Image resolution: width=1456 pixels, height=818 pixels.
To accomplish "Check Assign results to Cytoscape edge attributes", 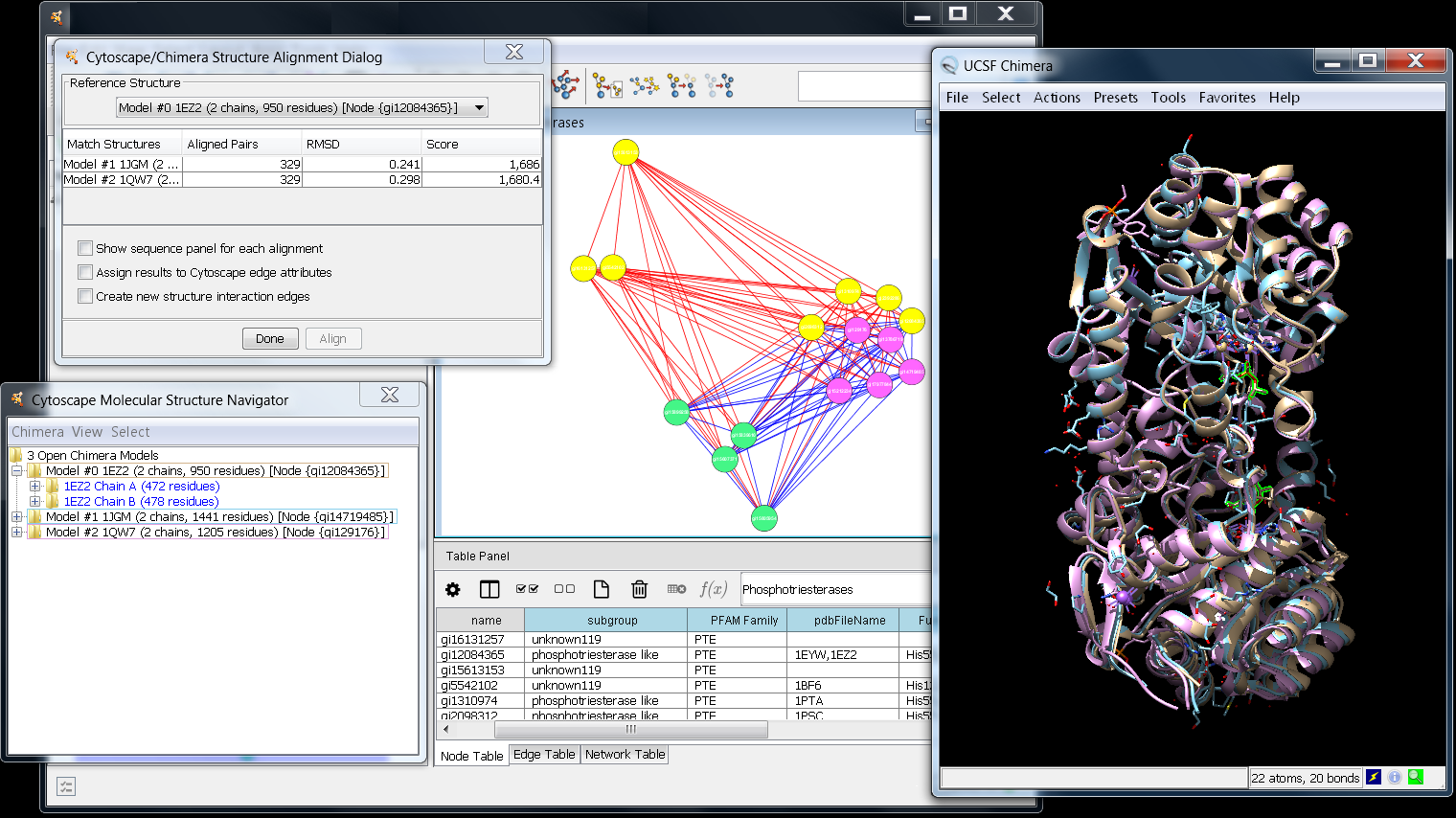I will 85,272.
